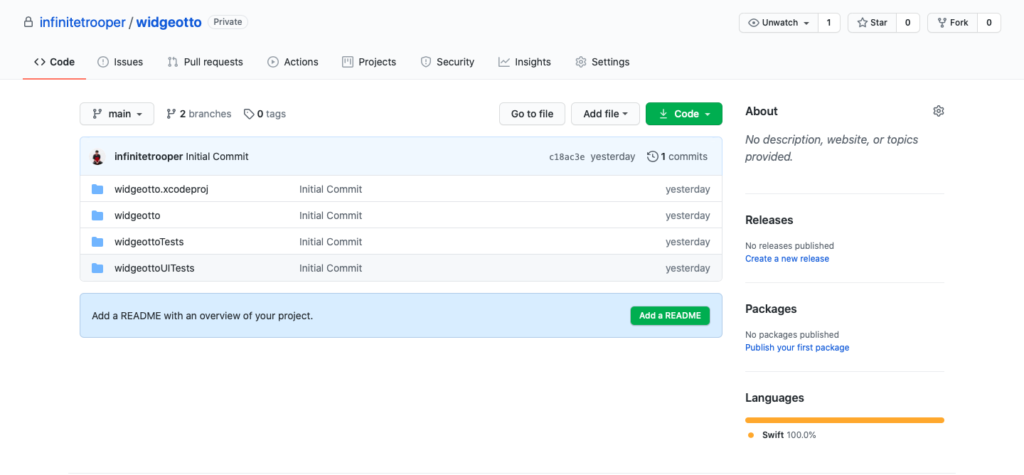Image resolution: width=1024 pixels, height=475 pixels.
Task: Click the star count 0
Action: (x=908, y=23)
